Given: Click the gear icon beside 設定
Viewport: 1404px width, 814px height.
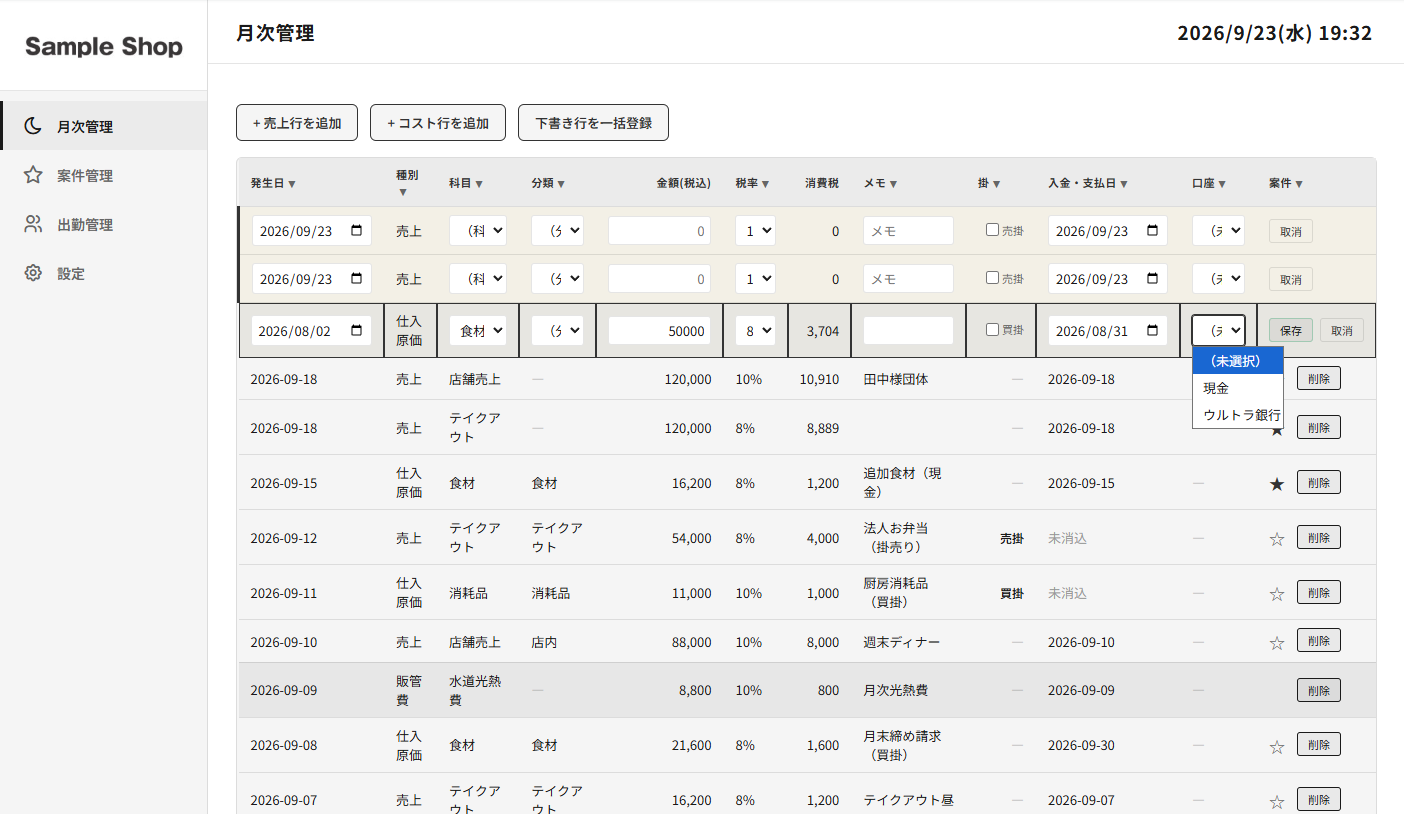Looking at the screenshot, I should point(33,273).
